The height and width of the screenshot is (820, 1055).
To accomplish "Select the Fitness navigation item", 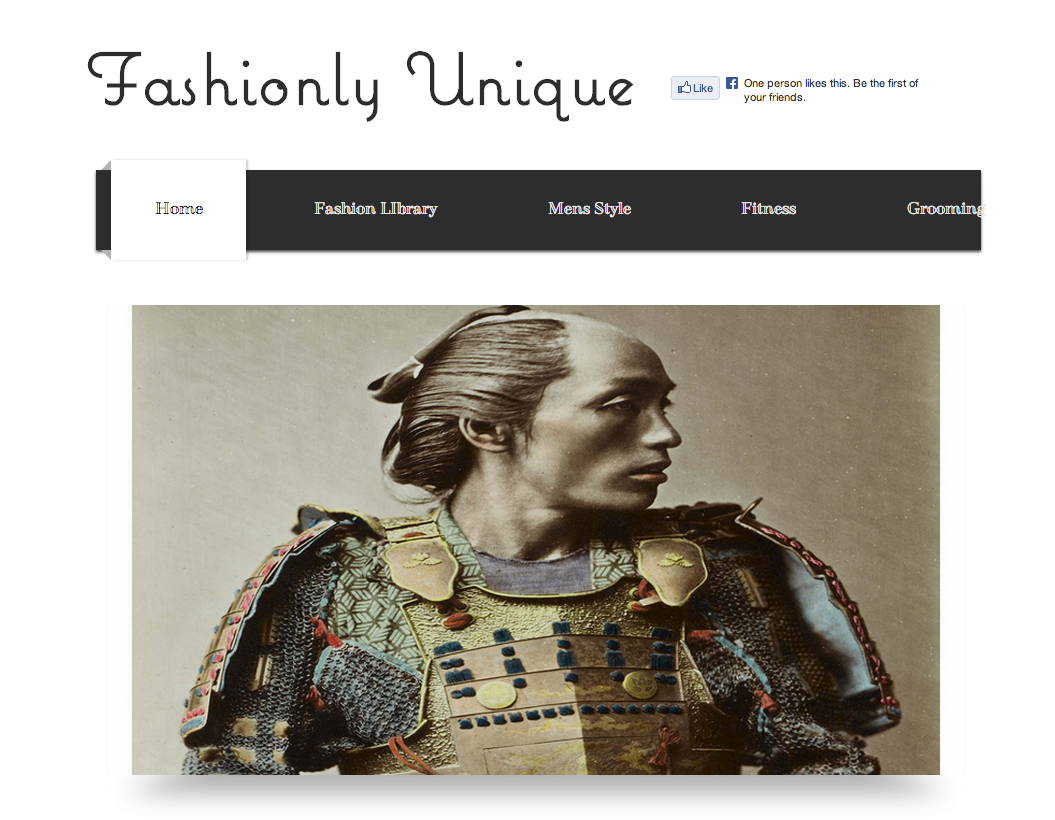I will pos(768,209).
